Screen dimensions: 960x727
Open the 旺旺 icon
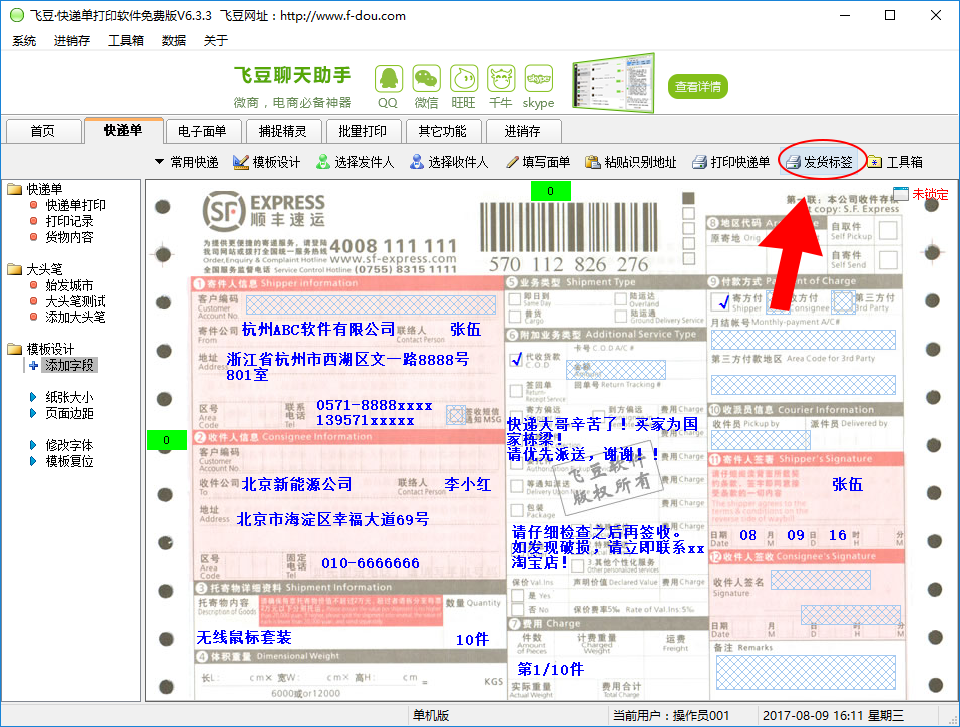[463, 79]
